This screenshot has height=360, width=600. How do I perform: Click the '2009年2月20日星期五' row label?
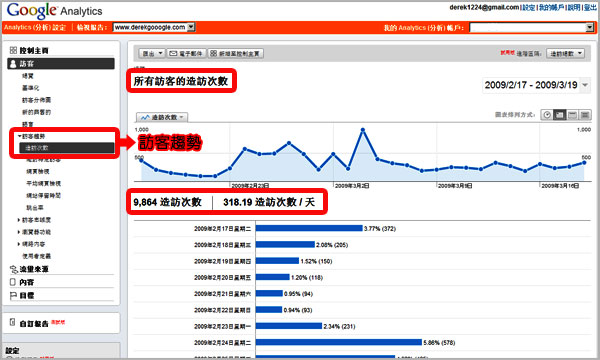point(222,277)
